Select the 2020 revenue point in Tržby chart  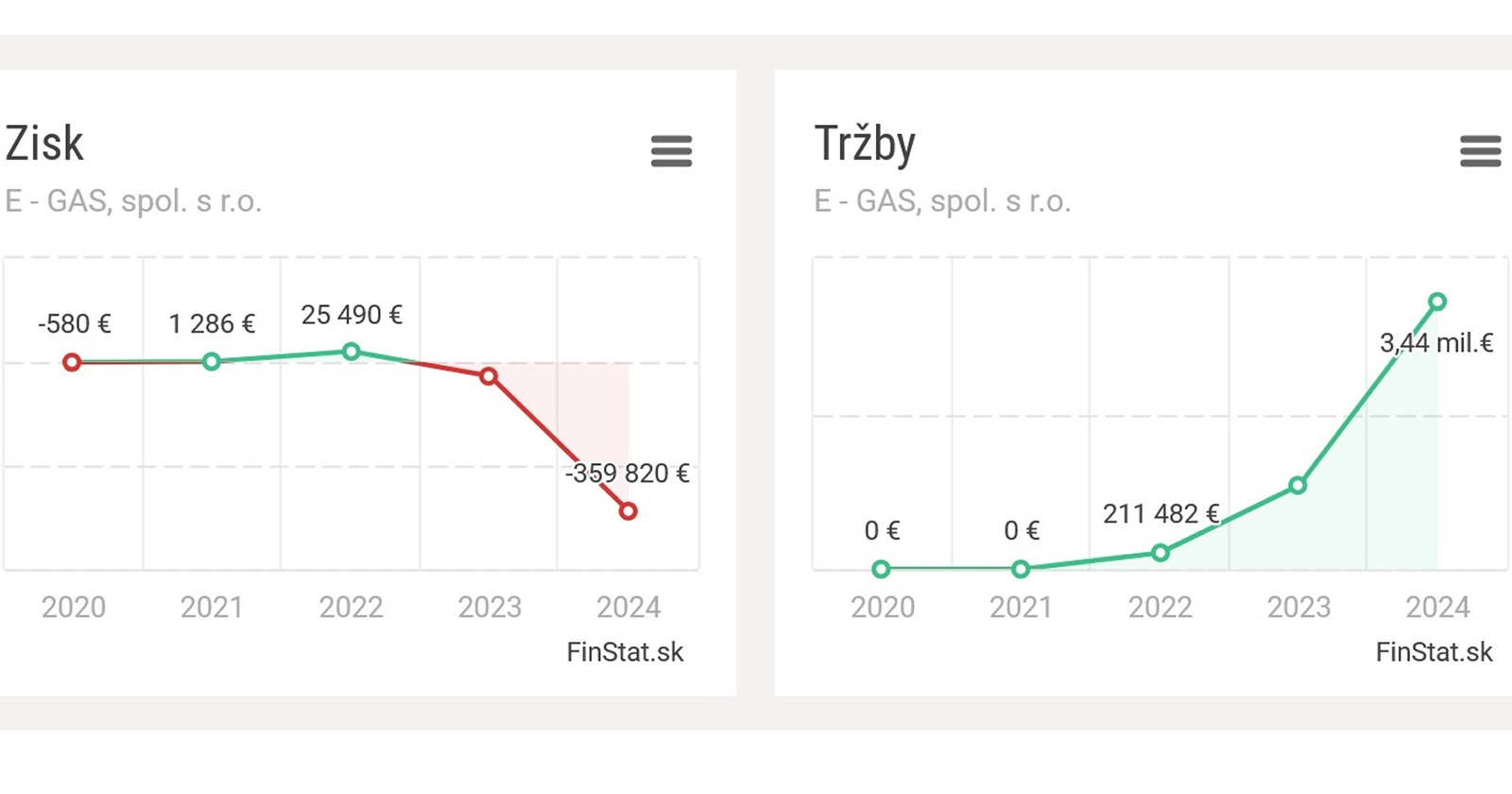(x=881, y=569)
